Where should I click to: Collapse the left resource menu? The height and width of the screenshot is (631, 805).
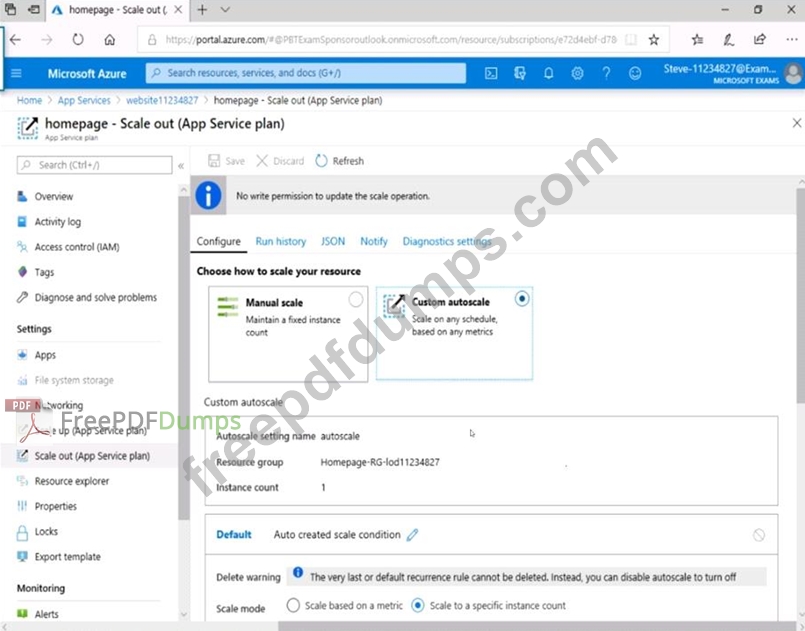click(x=181, y=165)
